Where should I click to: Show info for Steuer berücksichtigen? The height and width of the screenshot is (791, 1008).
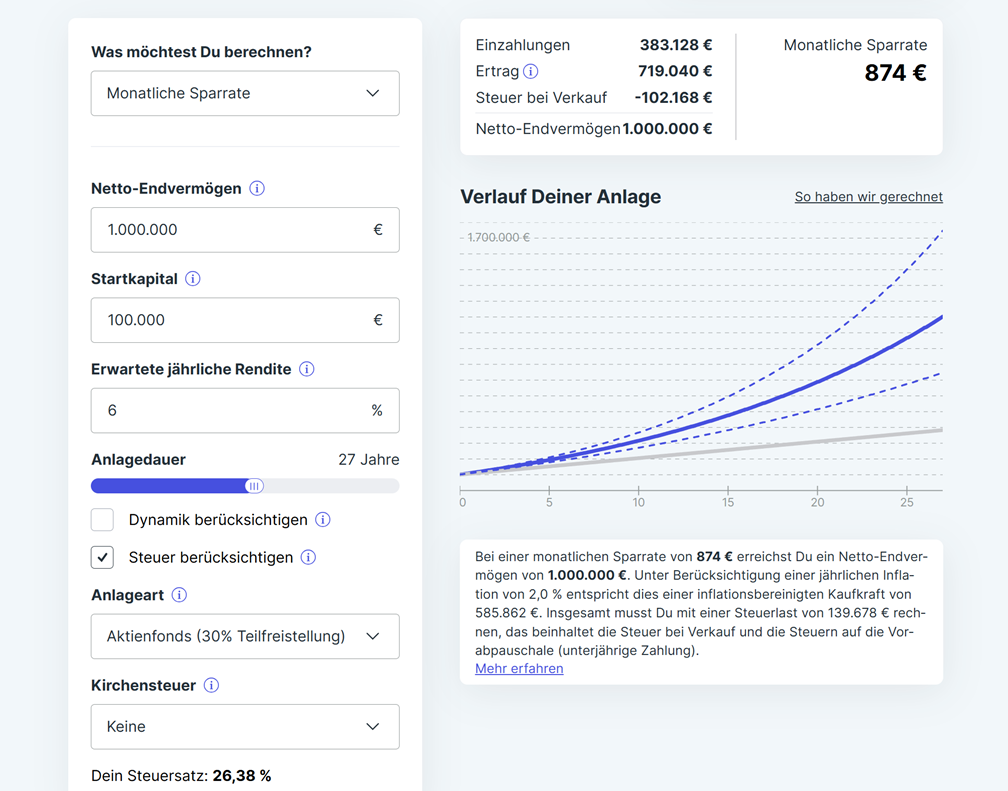point(308,557)
